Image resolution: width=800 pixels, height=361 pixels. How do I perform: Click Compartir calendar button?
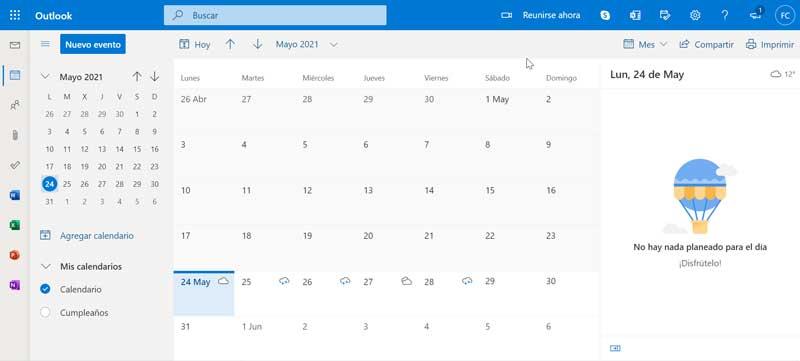(707, 44)
